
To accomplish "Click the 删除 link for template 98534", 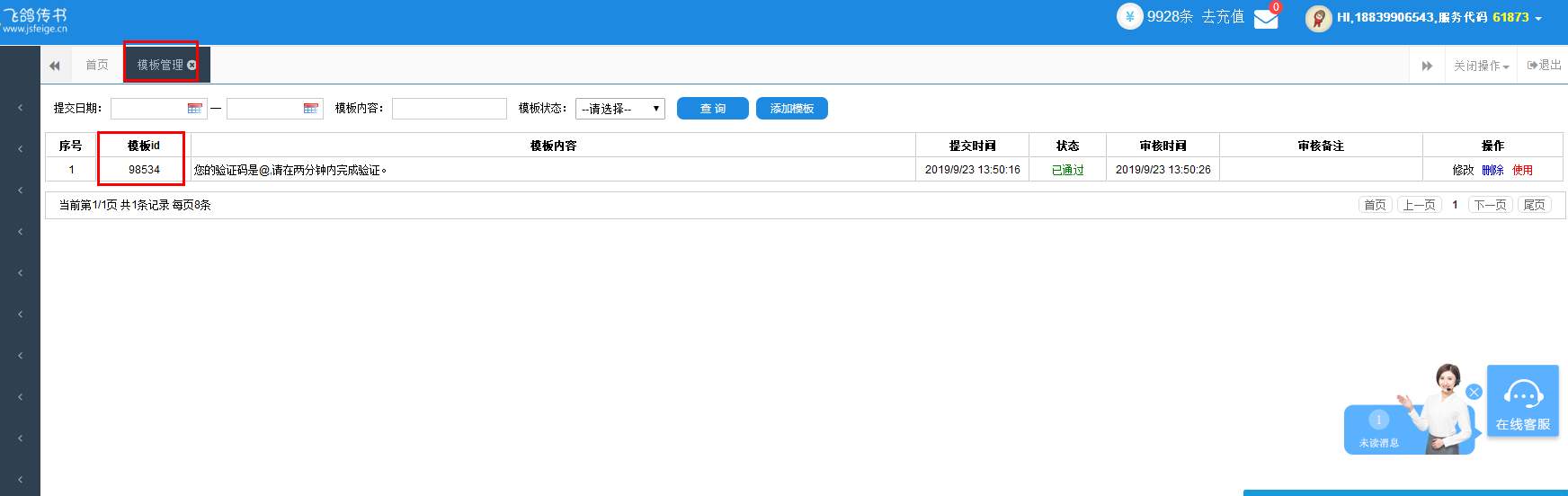I will [x=1492, y=170].
